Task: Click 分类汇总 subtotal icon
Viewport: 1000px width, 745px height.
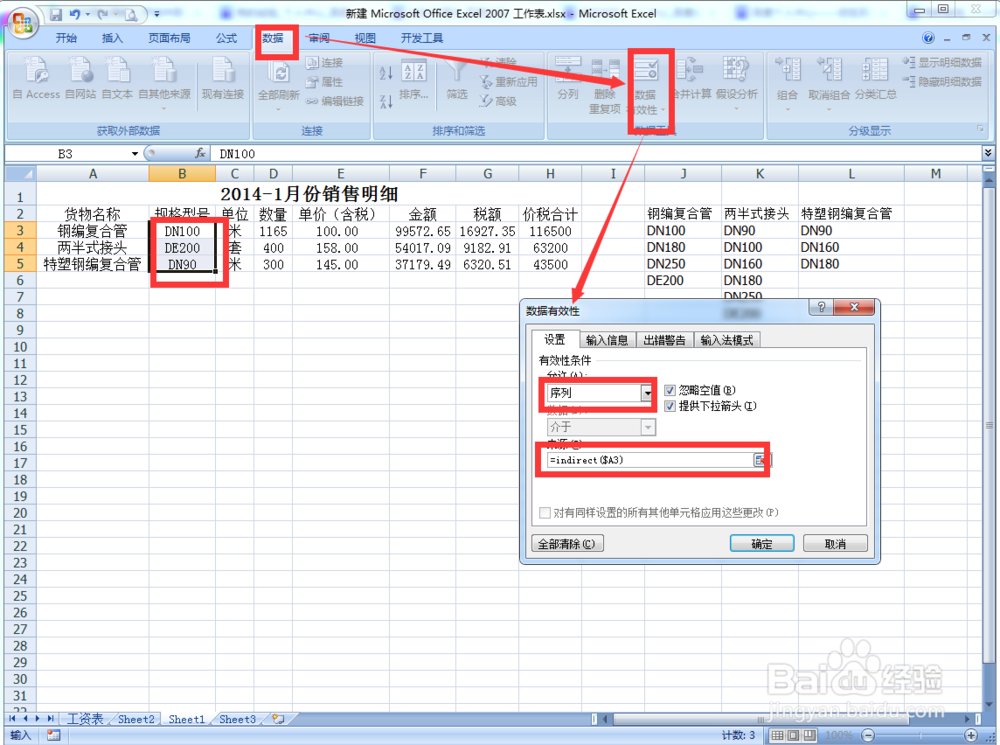Action: [875, 79]
